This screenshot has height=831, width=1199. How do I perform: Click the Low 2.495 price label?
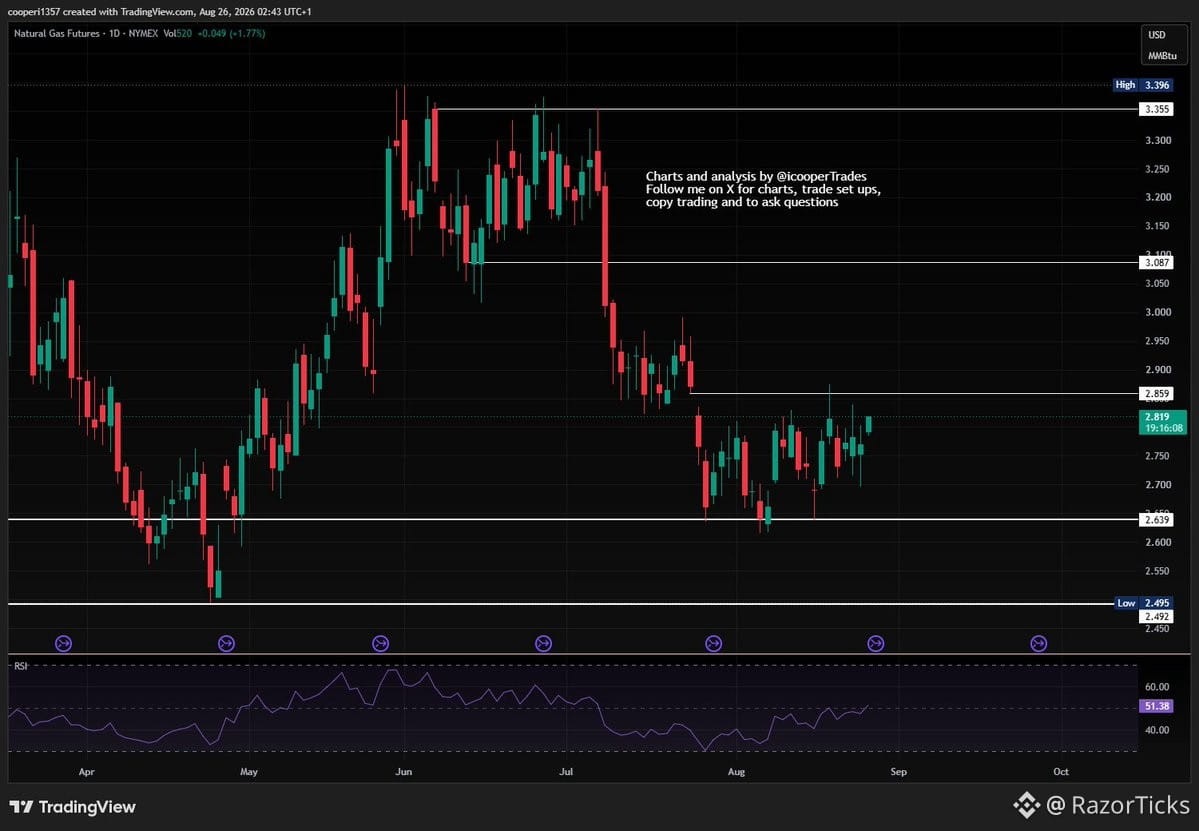tap(1144, 603)
